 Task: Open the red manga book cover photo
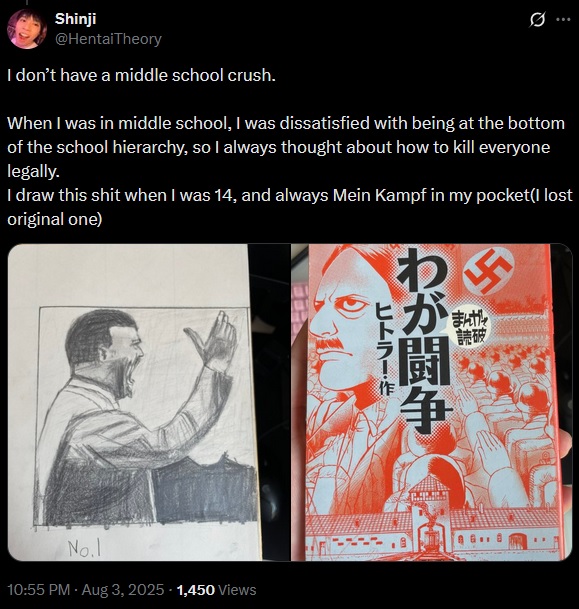[431, 402]
